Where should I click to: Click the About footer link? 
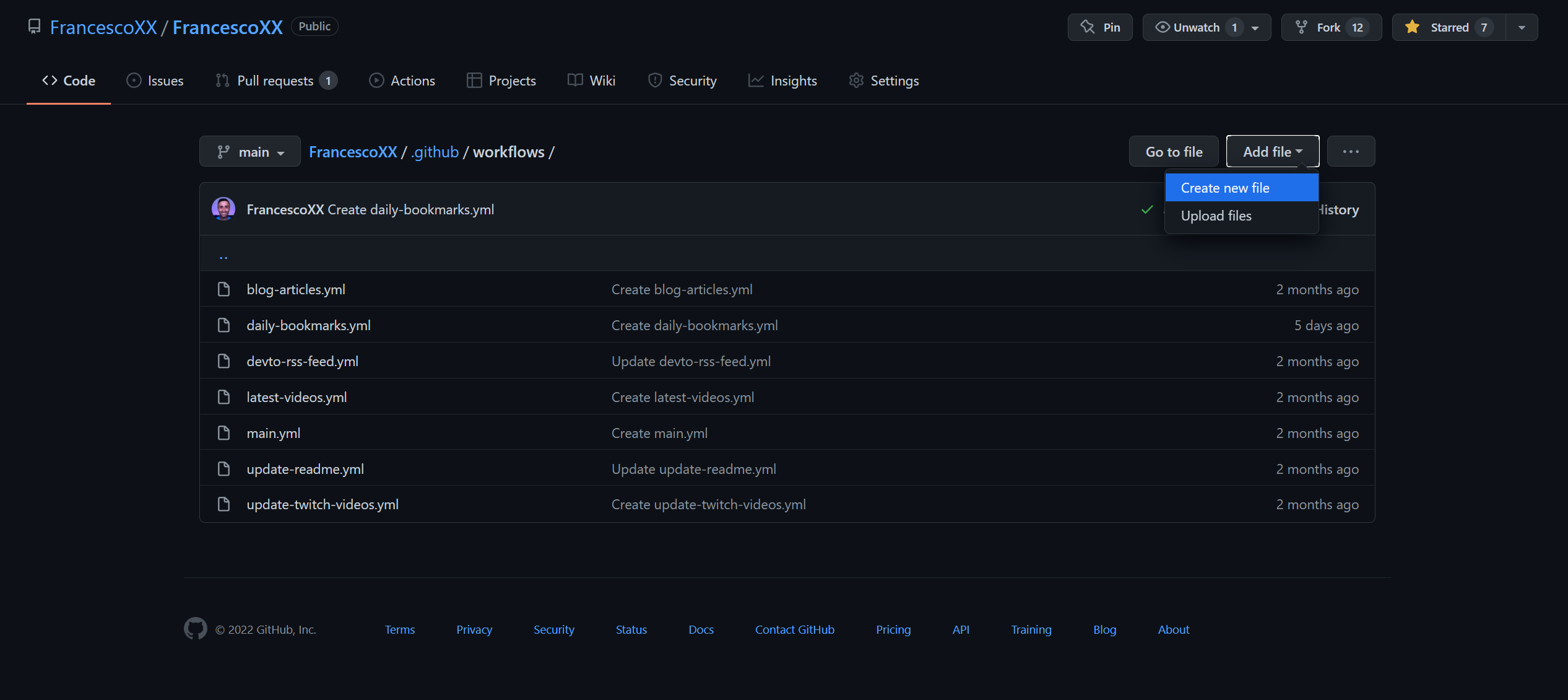[1174, 629]
